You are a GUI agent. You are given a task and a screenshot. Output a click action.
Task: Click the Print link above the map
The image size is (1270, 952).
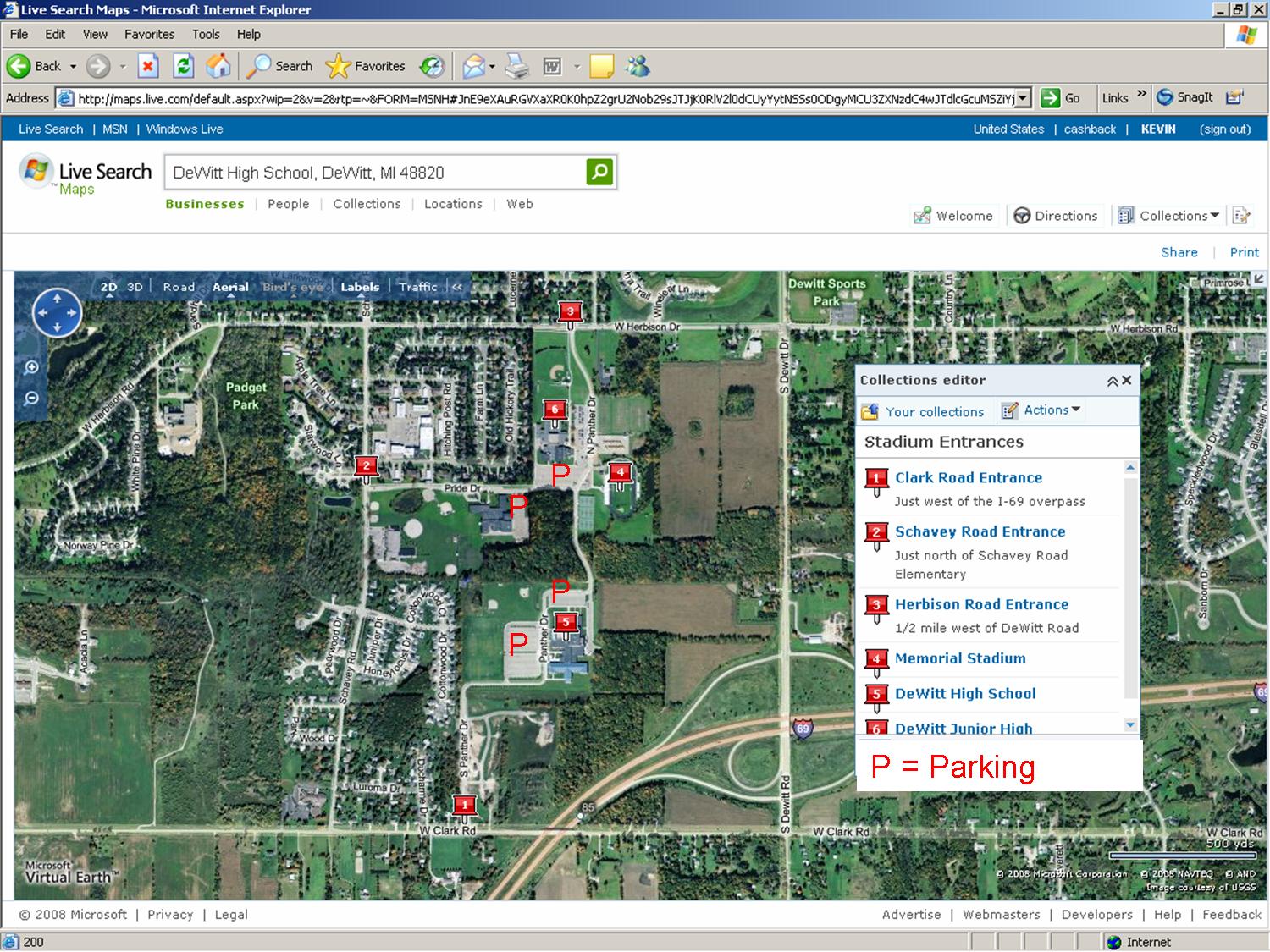tap(1244, 252)
